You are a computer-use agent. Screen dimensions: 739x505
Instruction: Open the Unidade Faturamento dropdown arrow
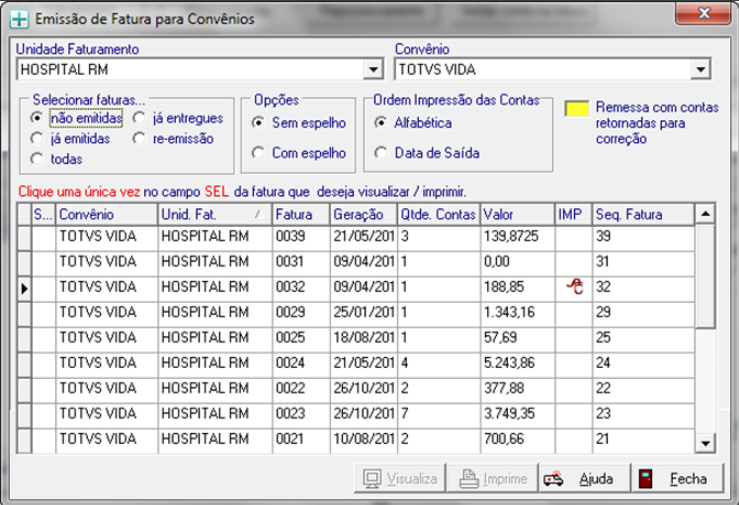click(x=373, y=70)
